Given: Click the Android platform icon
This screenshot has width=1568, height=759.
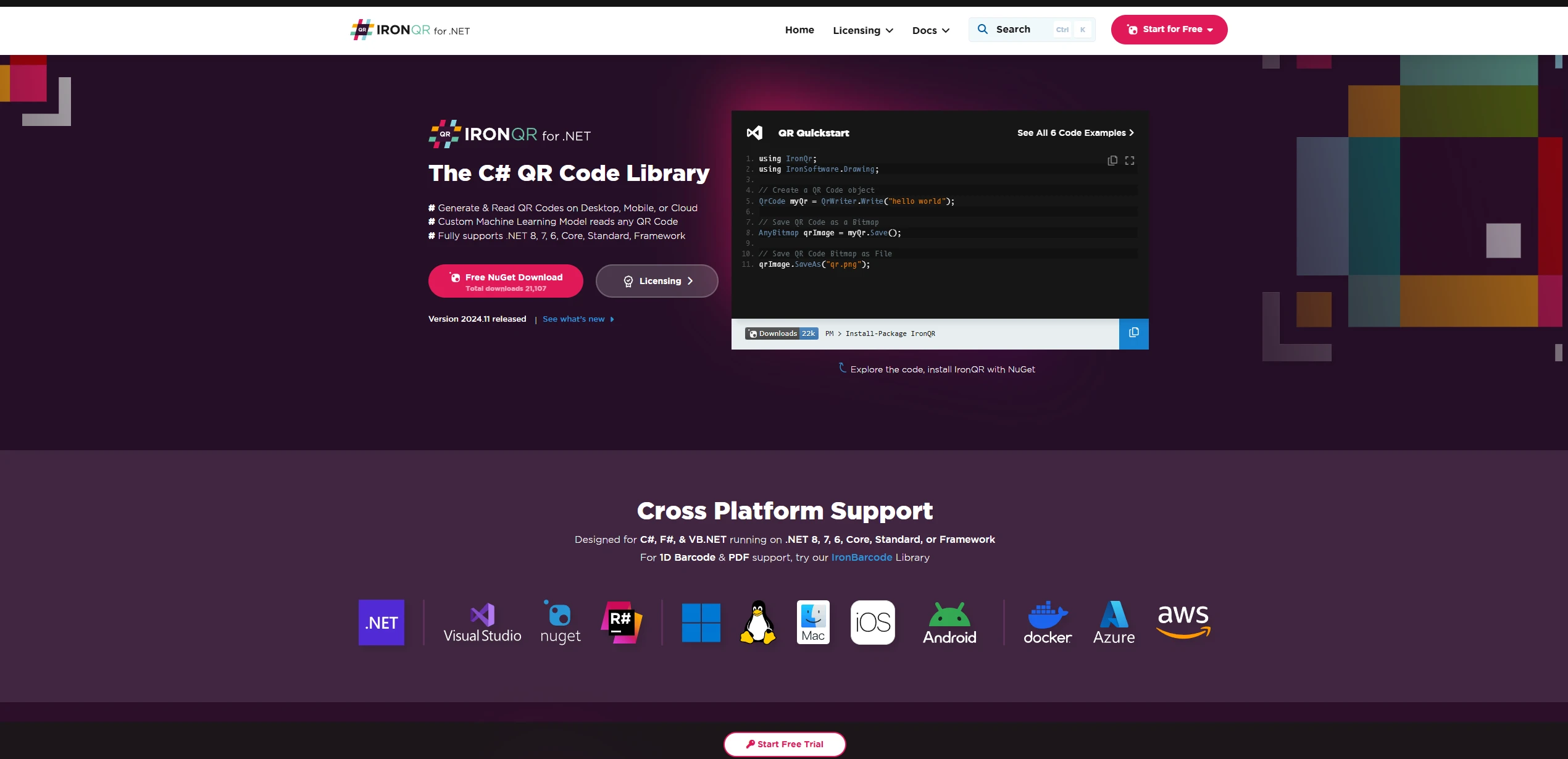Looking at the screenshot, I should click(x=949, y=623).
